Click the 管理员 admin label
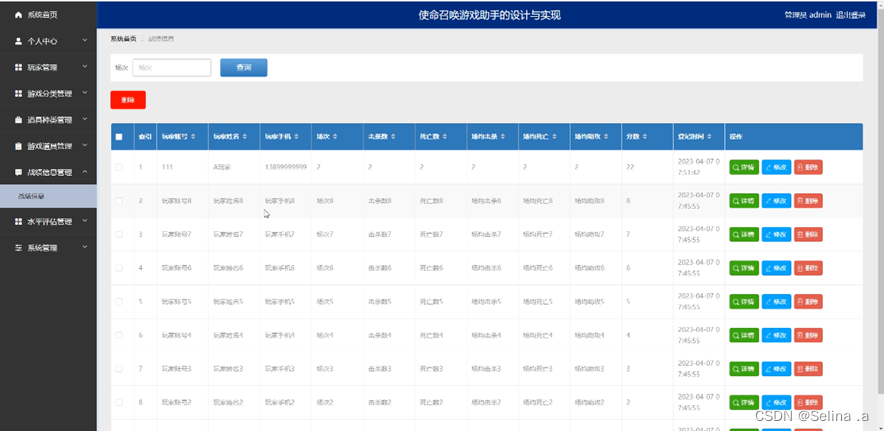 (x=808, y=15)
